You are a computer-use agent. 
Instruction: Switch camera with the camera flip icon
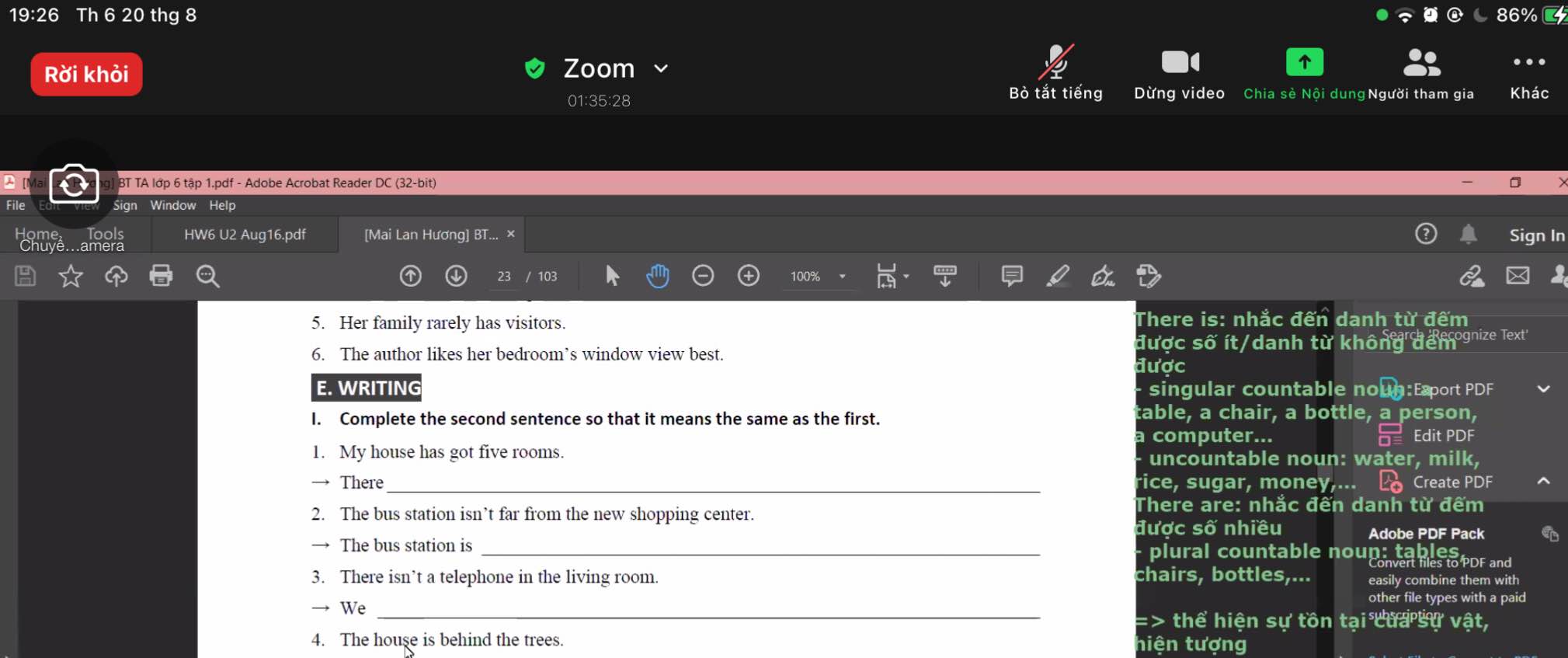[75, 184]
